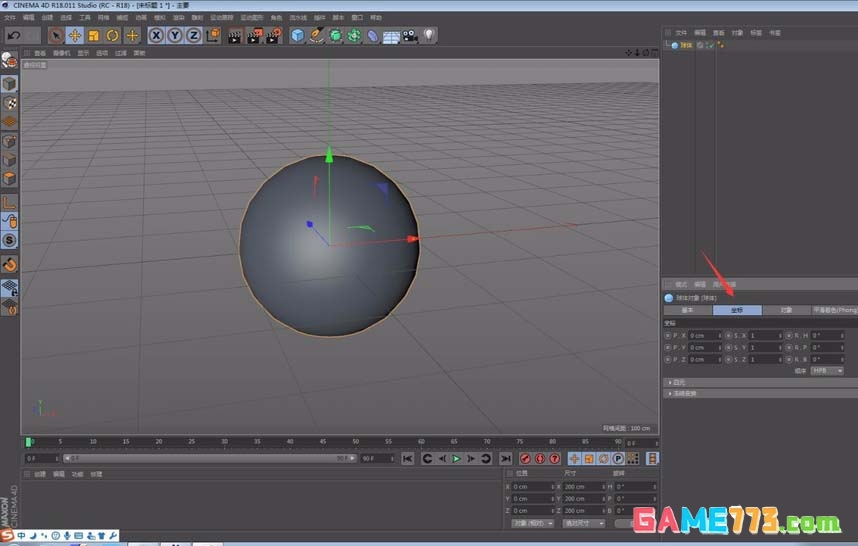Open the HPB rotation order dropdown
858x546 pixels.
pos(826,370)
